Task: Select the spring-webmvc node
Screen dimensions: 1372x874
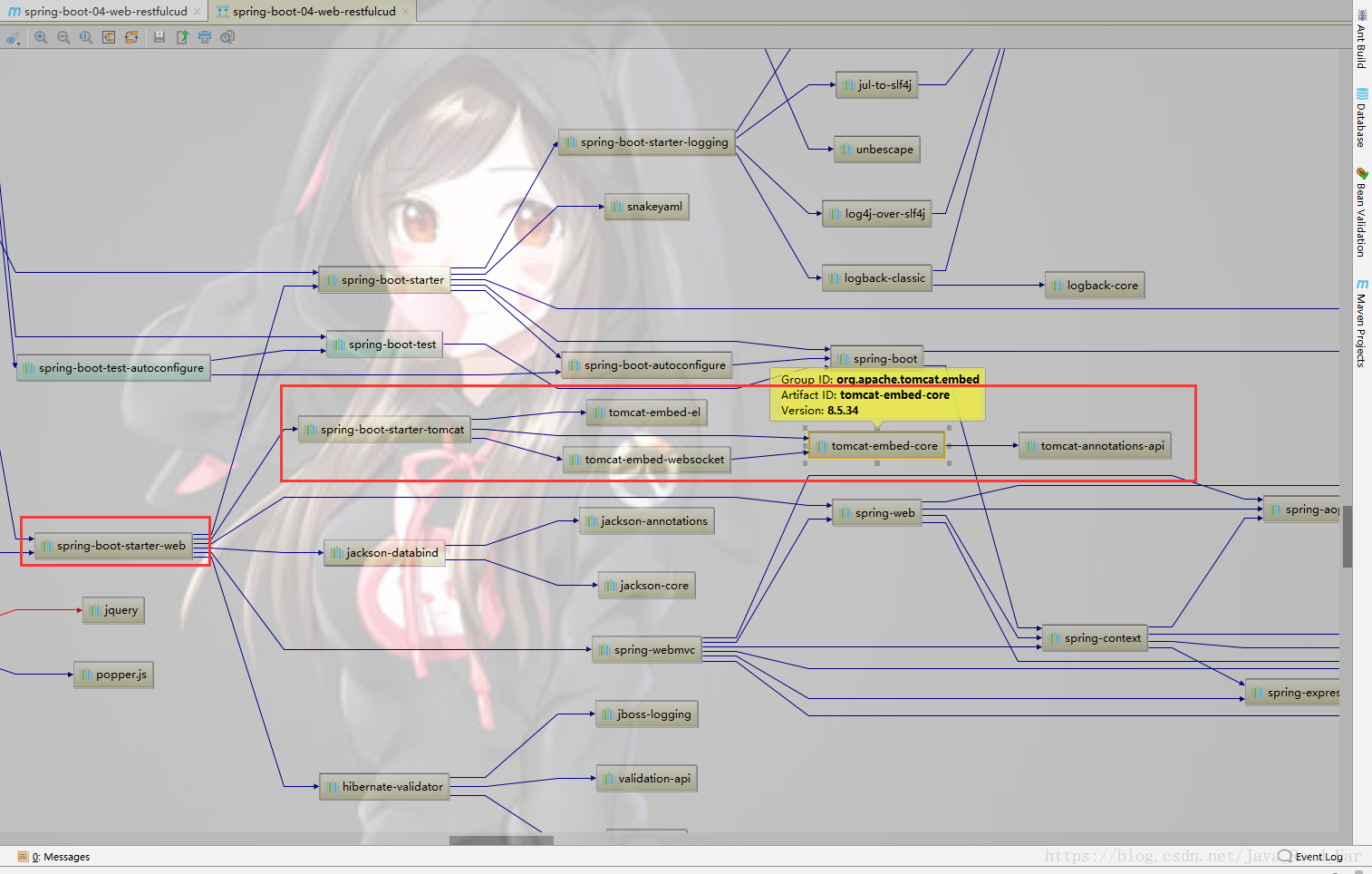Action: tap(647, 650)
